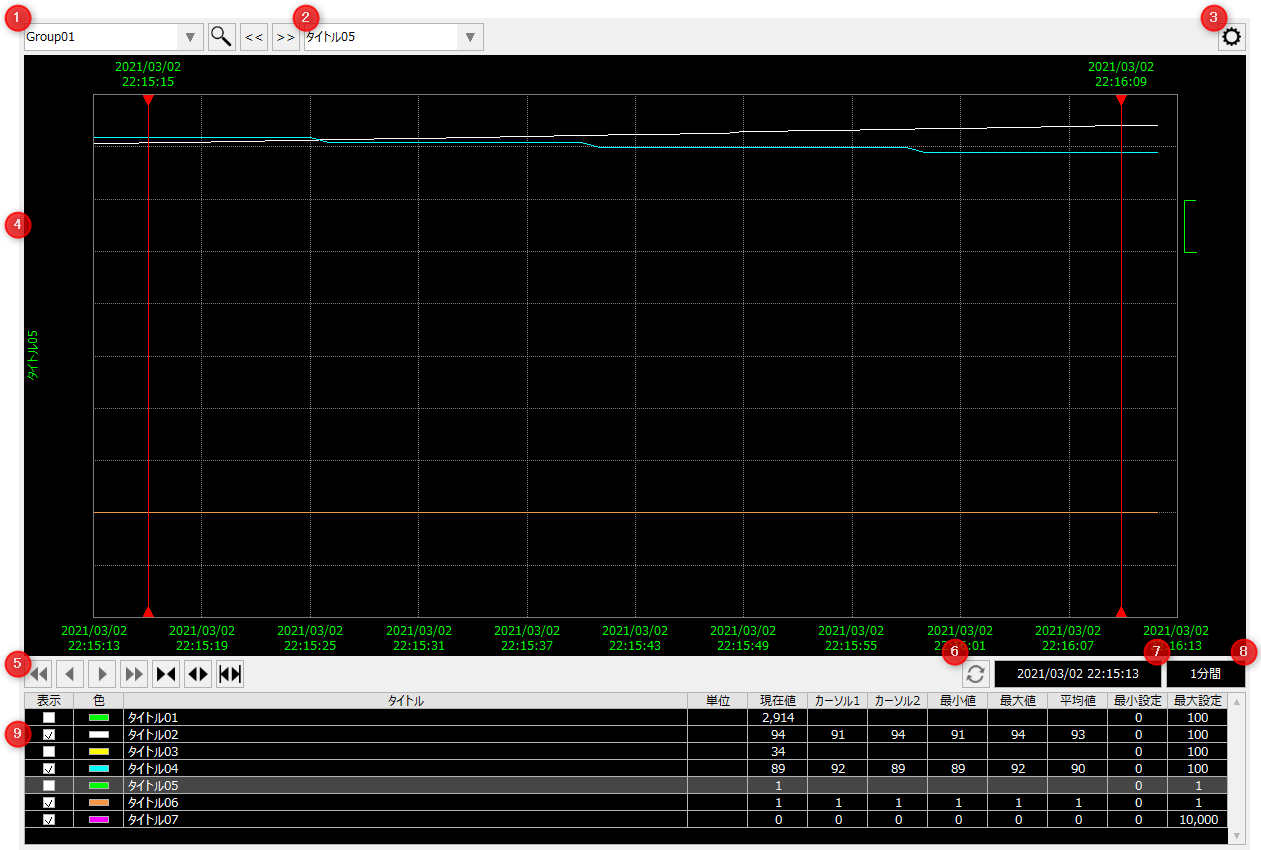Image resolution: width=1261 pixels, height=850 pixels.
Task: Click the magnifier search icon
Action: 221,38
